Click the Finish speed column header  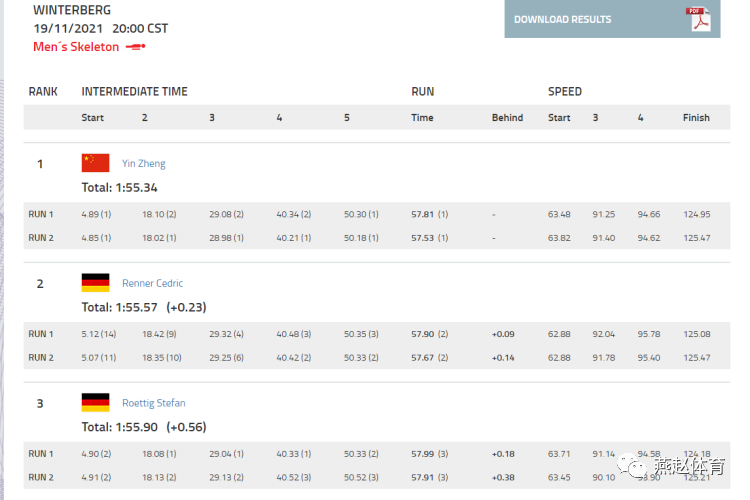[696, 118]
